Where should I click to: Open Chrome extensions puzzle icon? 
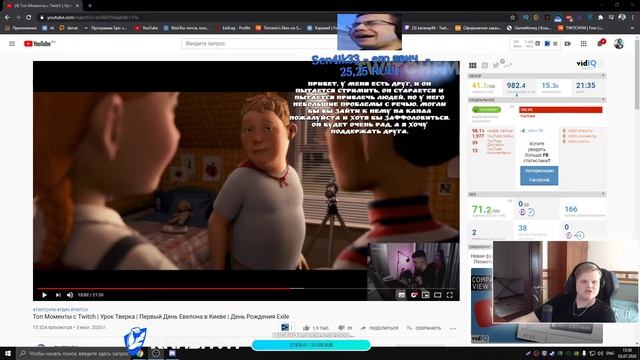(x=600, y=18)
